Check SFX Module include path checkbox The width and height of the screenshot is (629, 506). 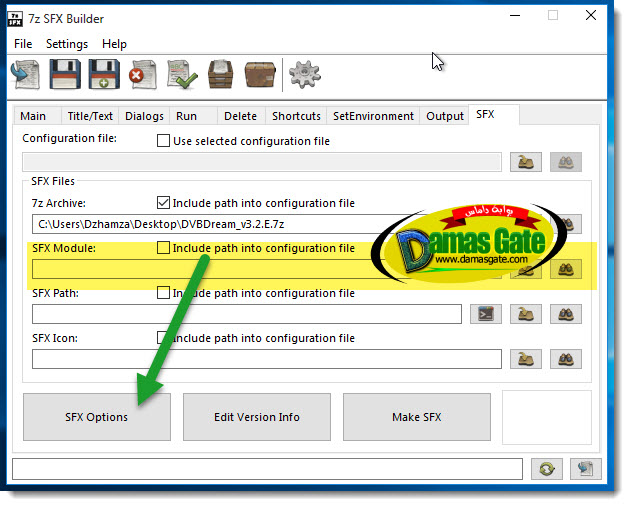pos(163,248)
